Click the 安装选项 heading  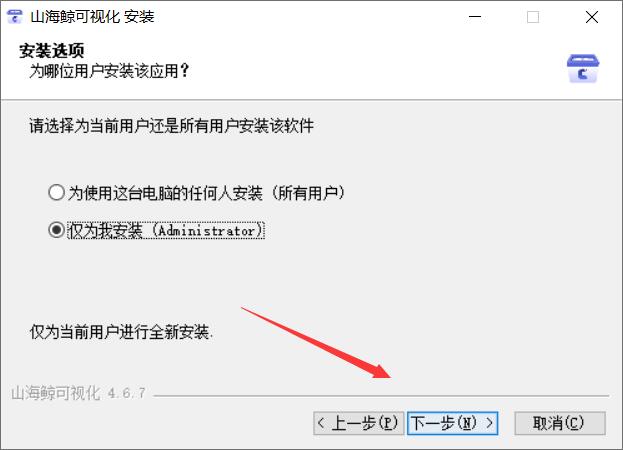(x=52, y=51)
